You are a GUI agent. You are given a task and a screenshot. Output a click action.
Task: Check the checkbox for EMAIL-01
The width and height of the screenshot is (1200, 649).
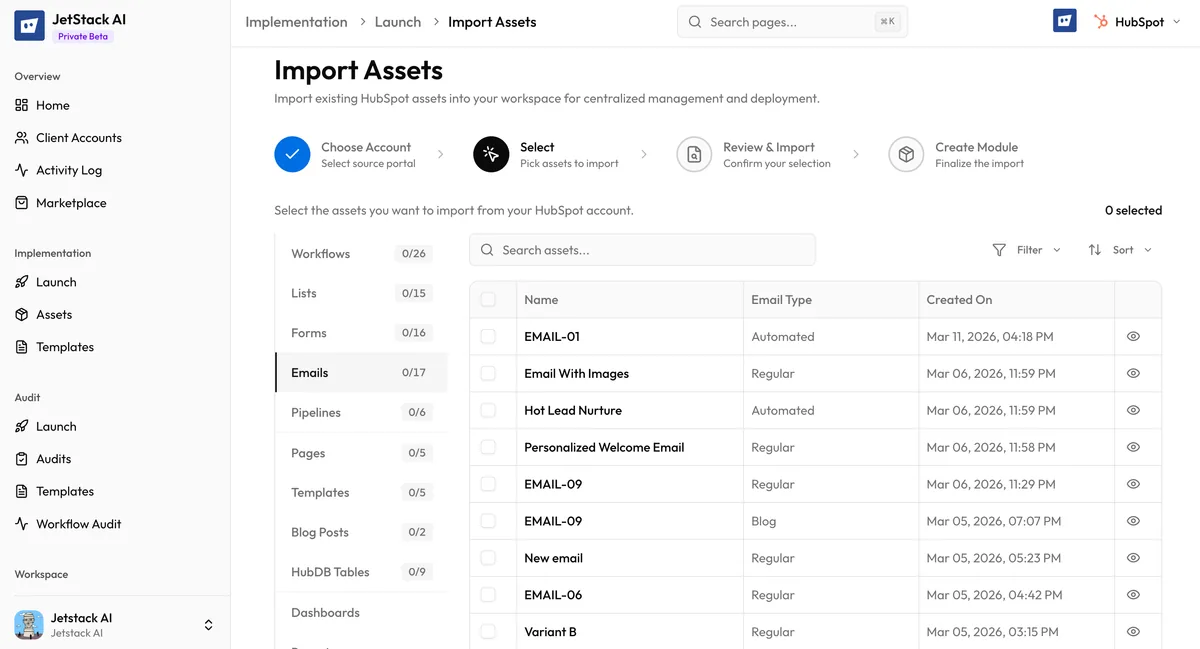click(488, 336)
